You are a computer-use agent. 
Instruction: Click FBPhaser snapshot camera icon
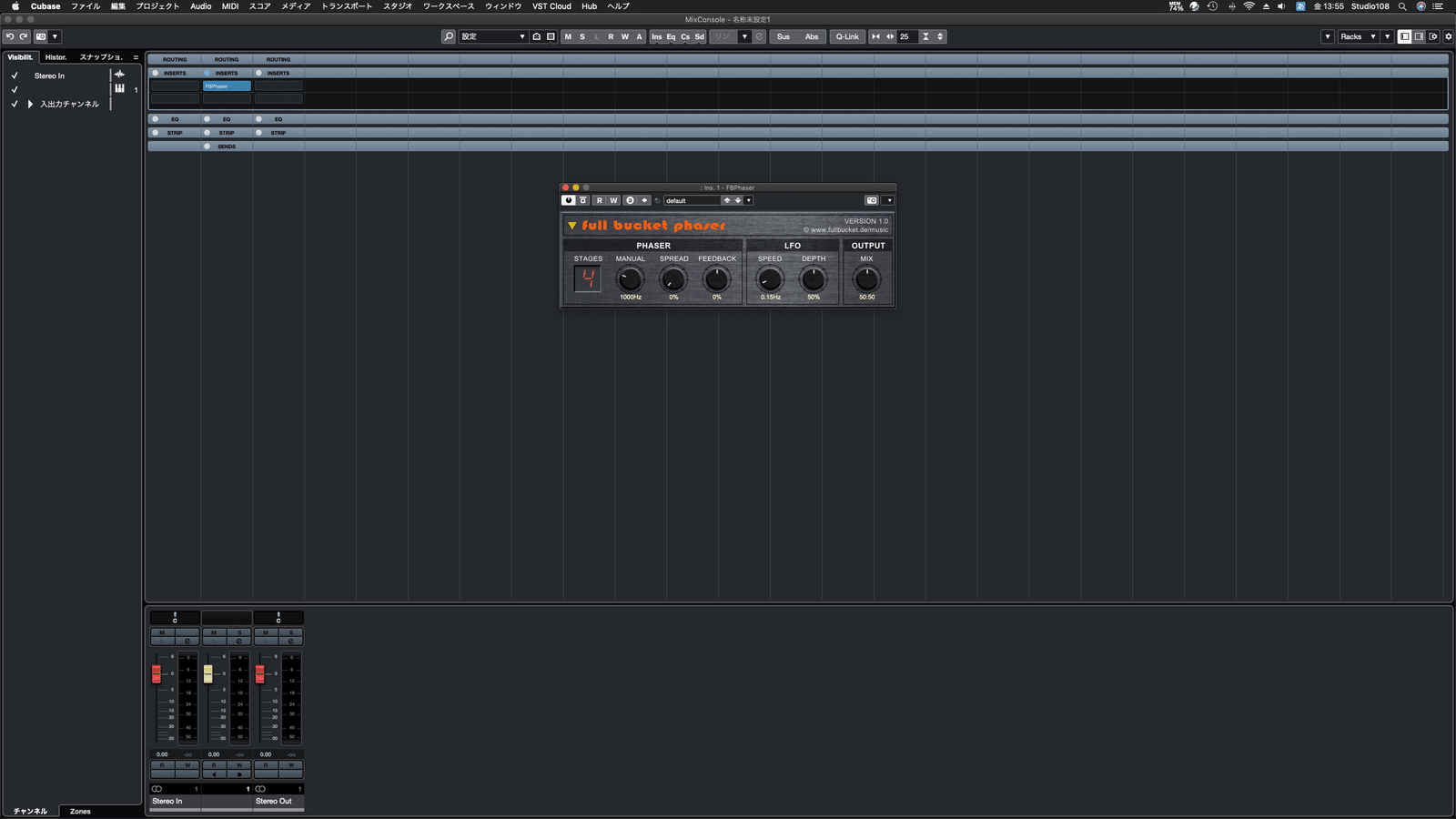click(x=872, y=200)
